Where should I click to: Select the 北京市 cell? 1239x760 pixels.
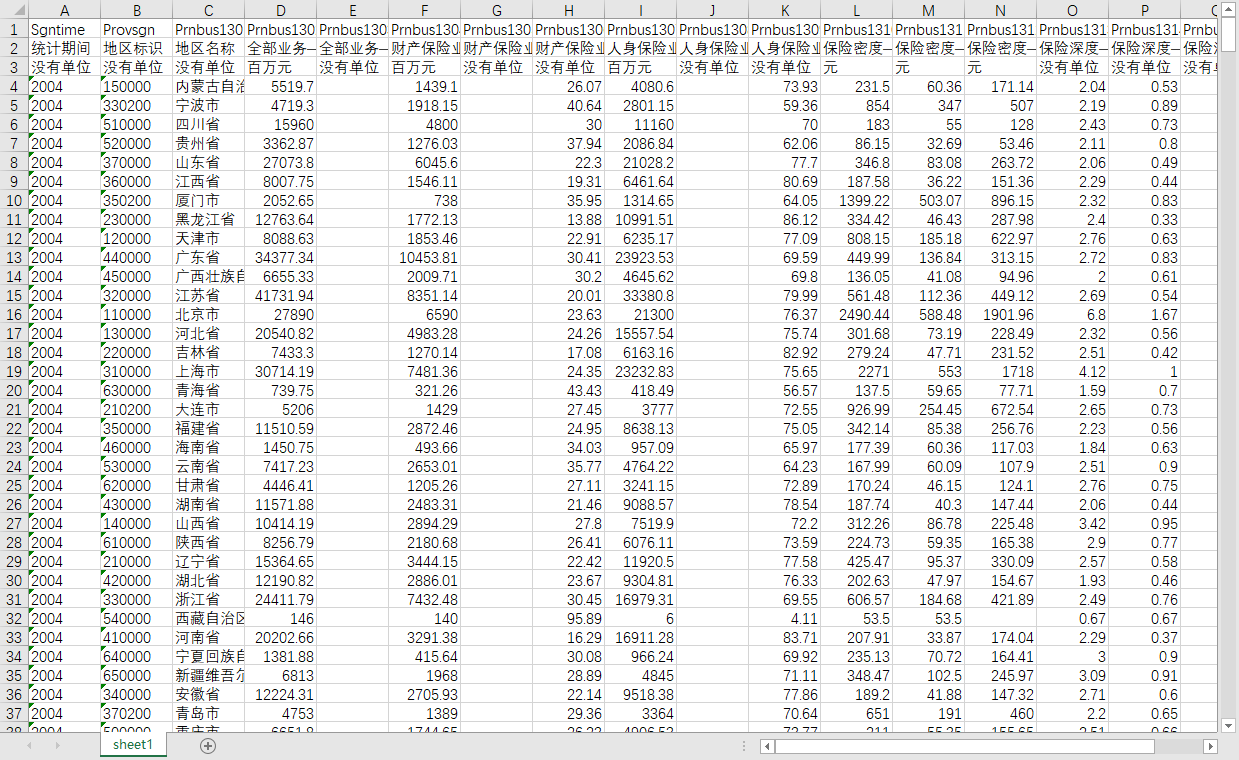click(208, 314)
